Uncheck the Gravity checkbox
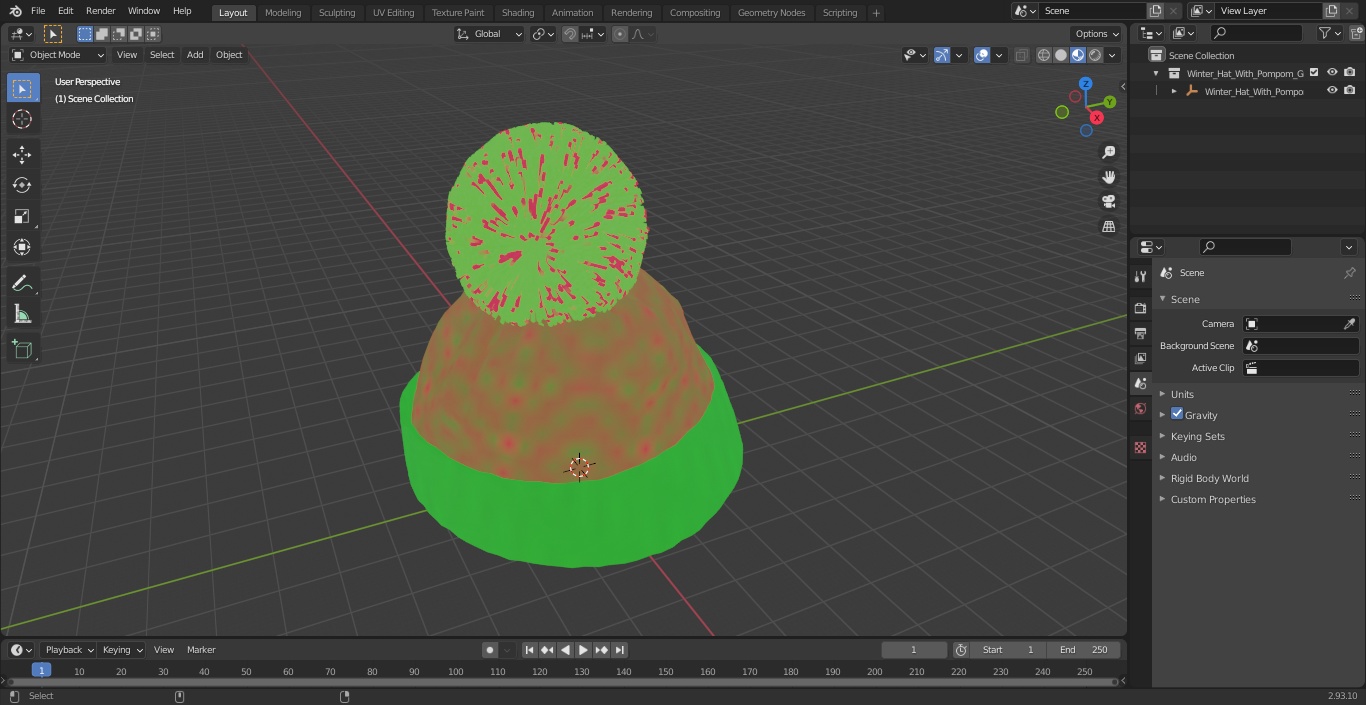 pyautogui.click(x=1177, y=414)
